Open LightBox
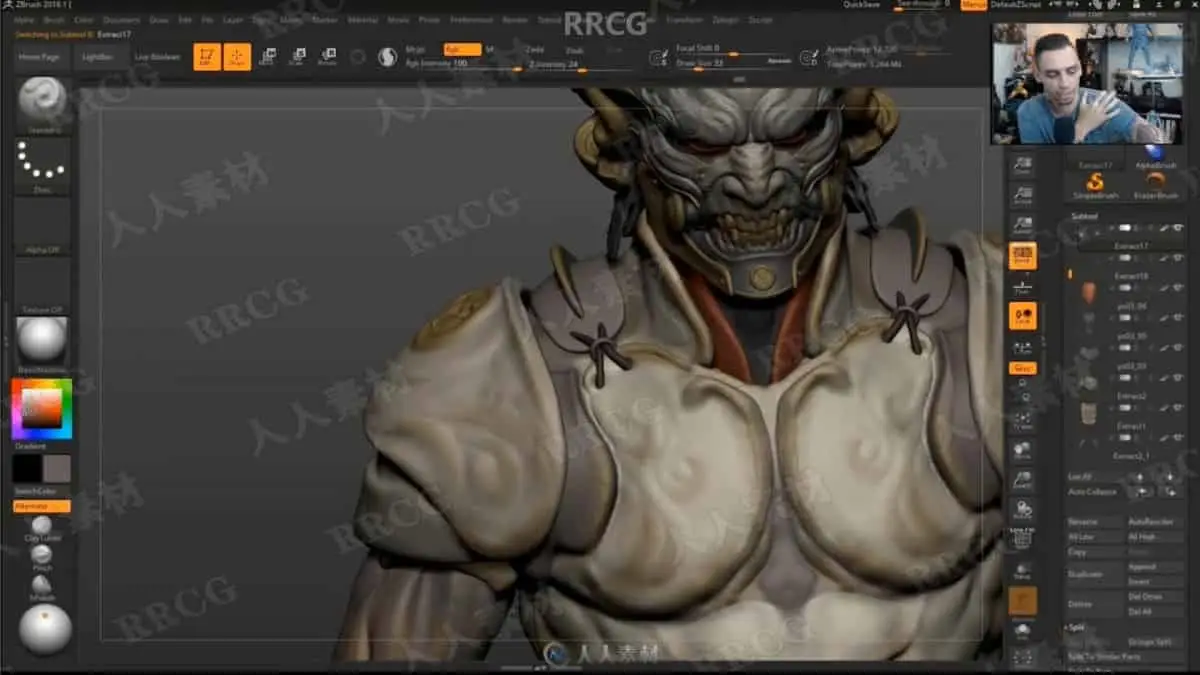 (x=98, y=57)
